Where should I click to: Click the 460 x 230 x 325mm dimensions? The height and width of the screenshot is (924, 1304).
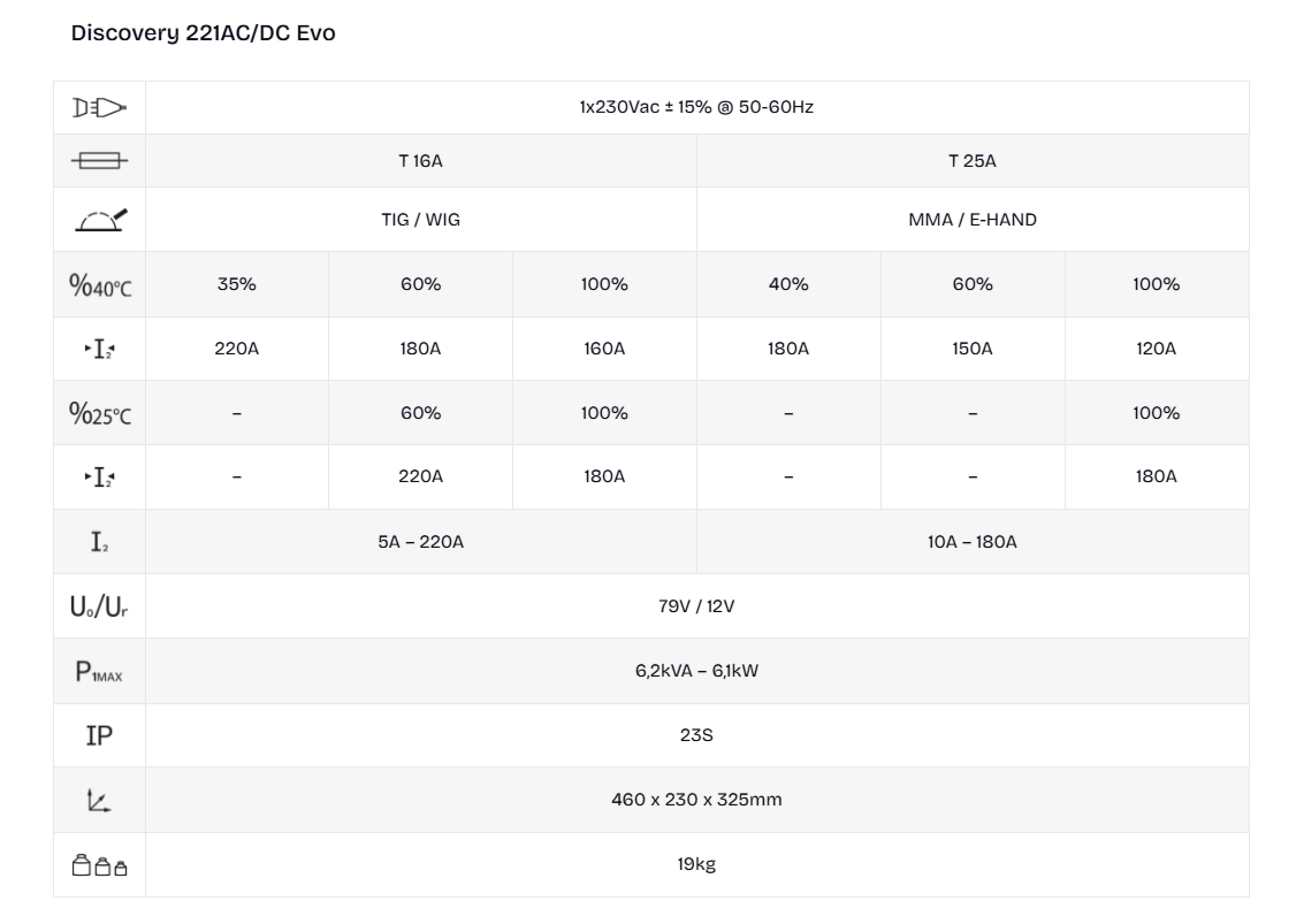coord(696,800)
